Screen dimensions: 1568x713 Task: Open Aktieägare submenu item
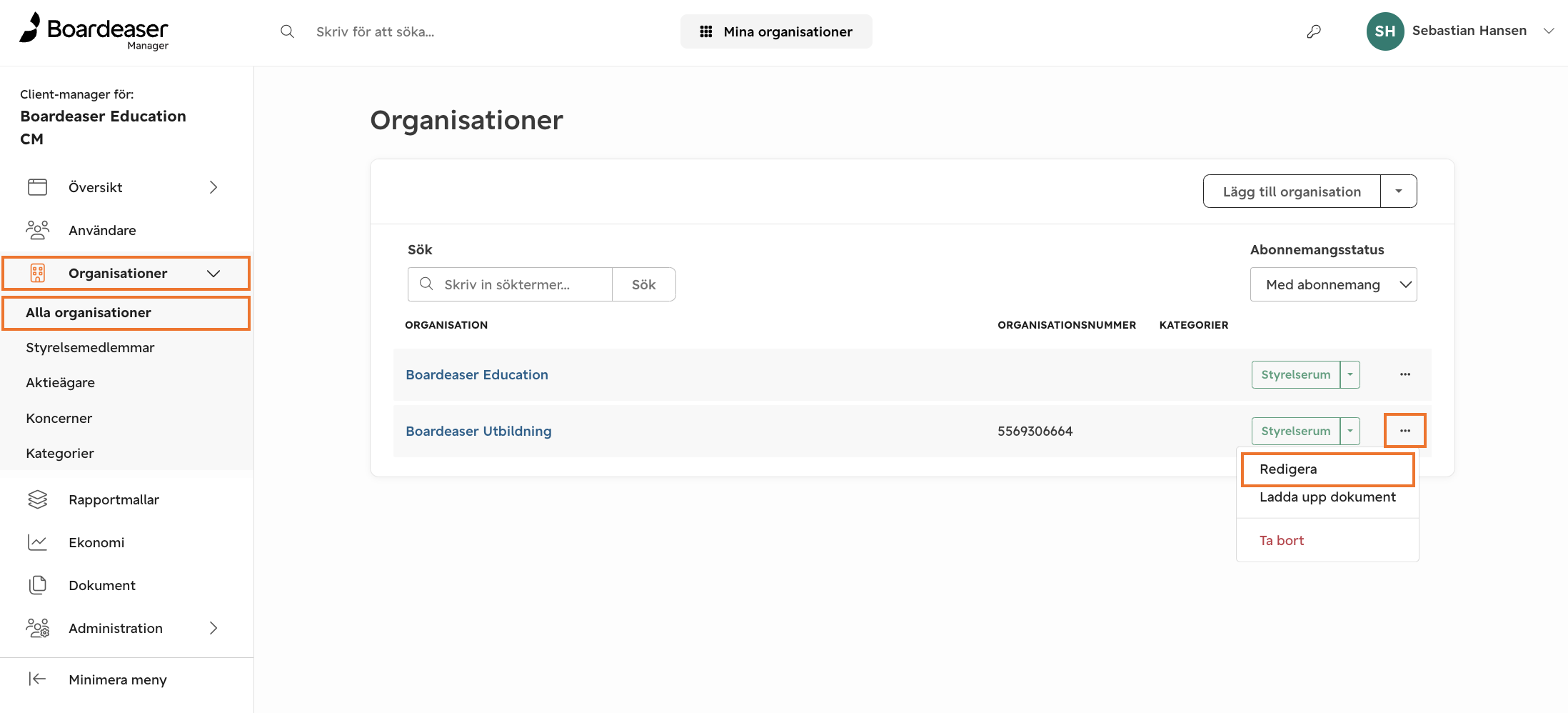point(61,383)
